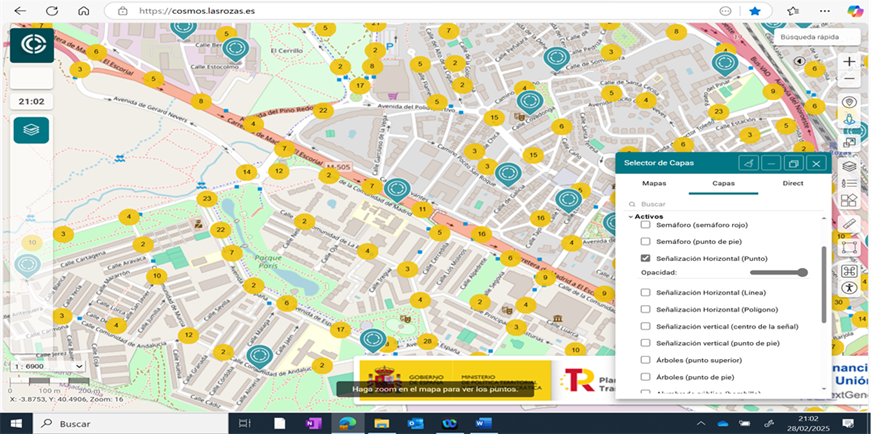This screenshot has height=434, width=871.
Task: Enable Semáforo (semáforo rojo) layer
Action: point(646,225)
